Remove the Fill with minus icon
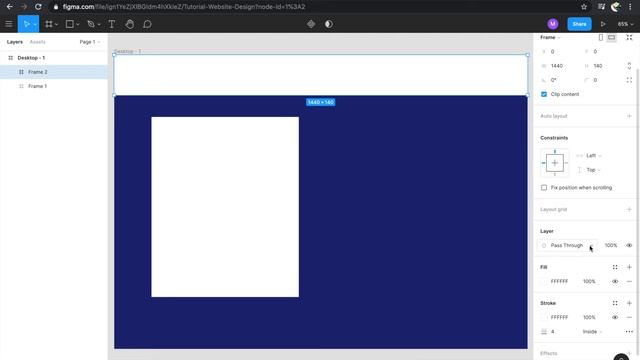The width and height of the screenshot is (640, 360). [x=629, y=281]
